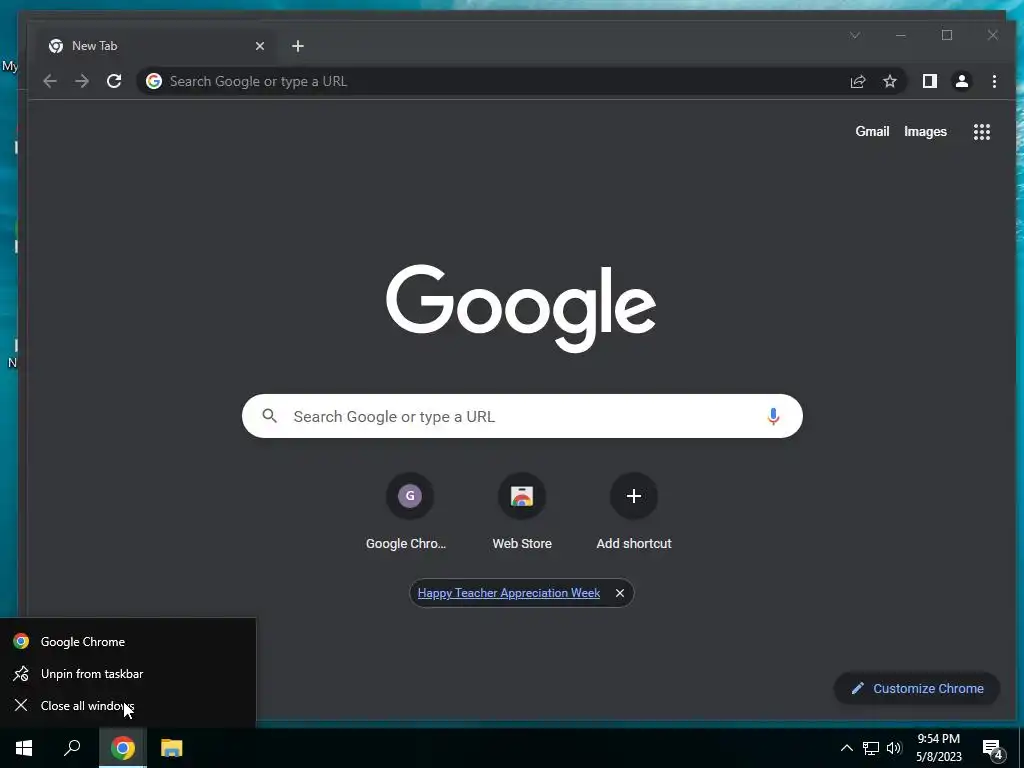Open the Web Store shortcut
The height and width of the screenshot is (768, 1024).
click(x=522, y=496)
